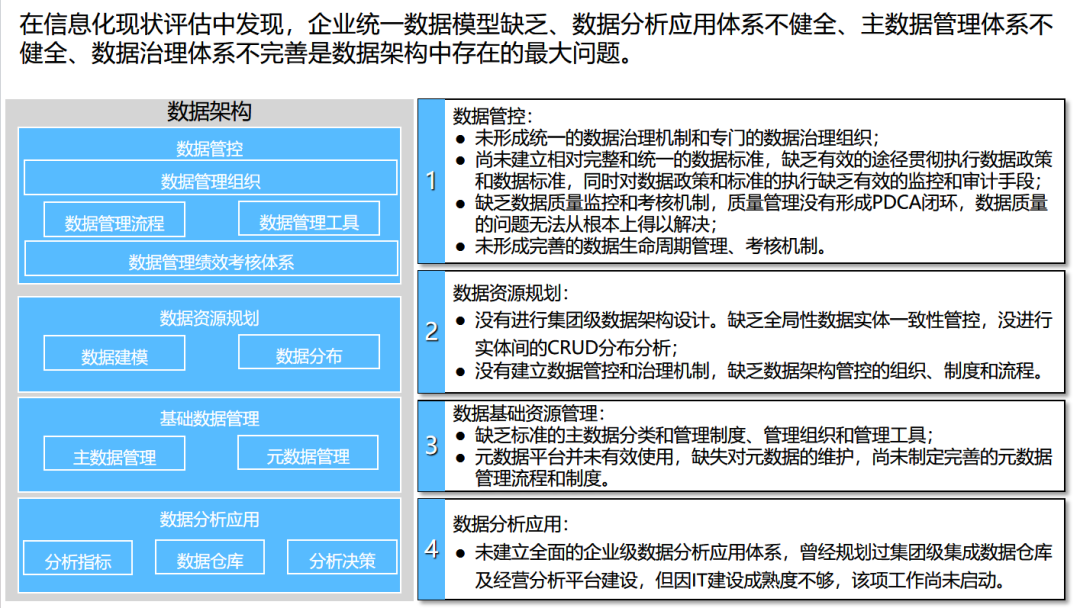The height and width of the screenshot is (608, 1080).
Task: Click the number 2 badge
Action: click(x=431, y=332)
